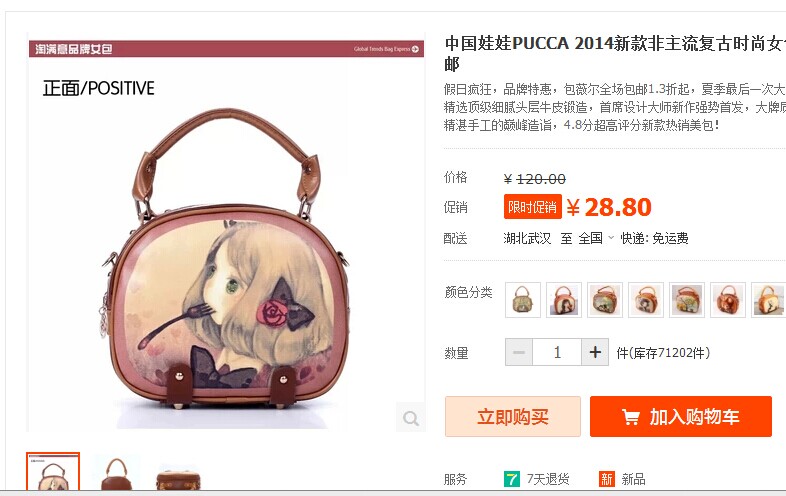Click cart icon in 加入购物车 button

tap(631, 417)
